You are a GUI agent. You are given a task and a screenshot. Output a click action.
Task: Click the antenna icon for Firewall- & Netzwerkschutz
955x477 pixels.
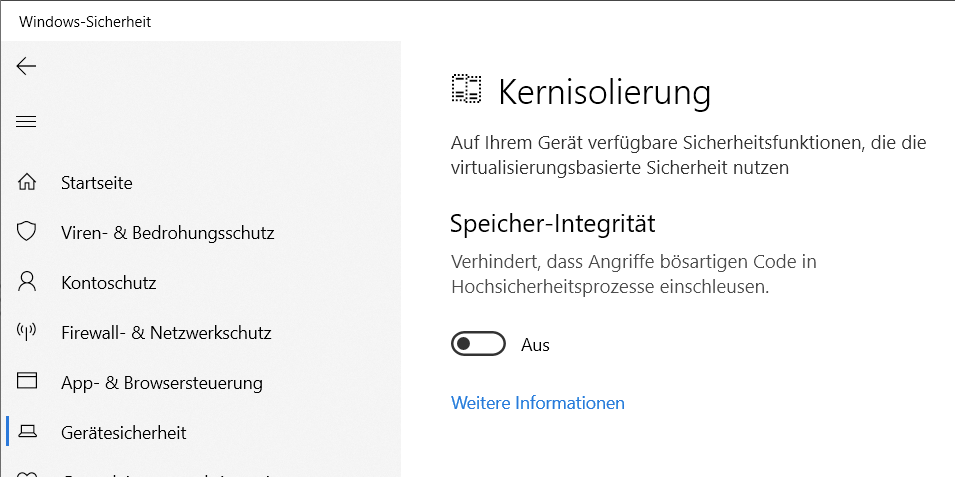tap(27, 332)
